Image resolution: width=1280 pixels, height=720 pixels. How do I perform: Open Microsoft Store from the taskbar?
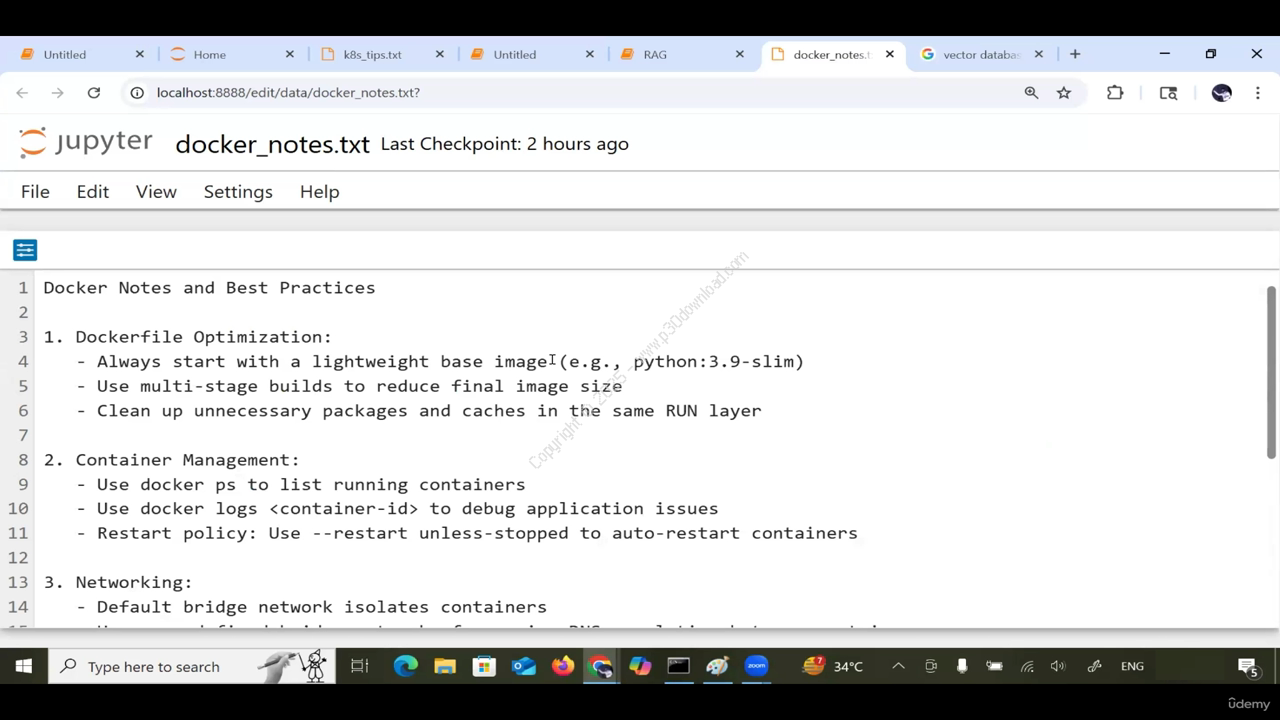484,666
